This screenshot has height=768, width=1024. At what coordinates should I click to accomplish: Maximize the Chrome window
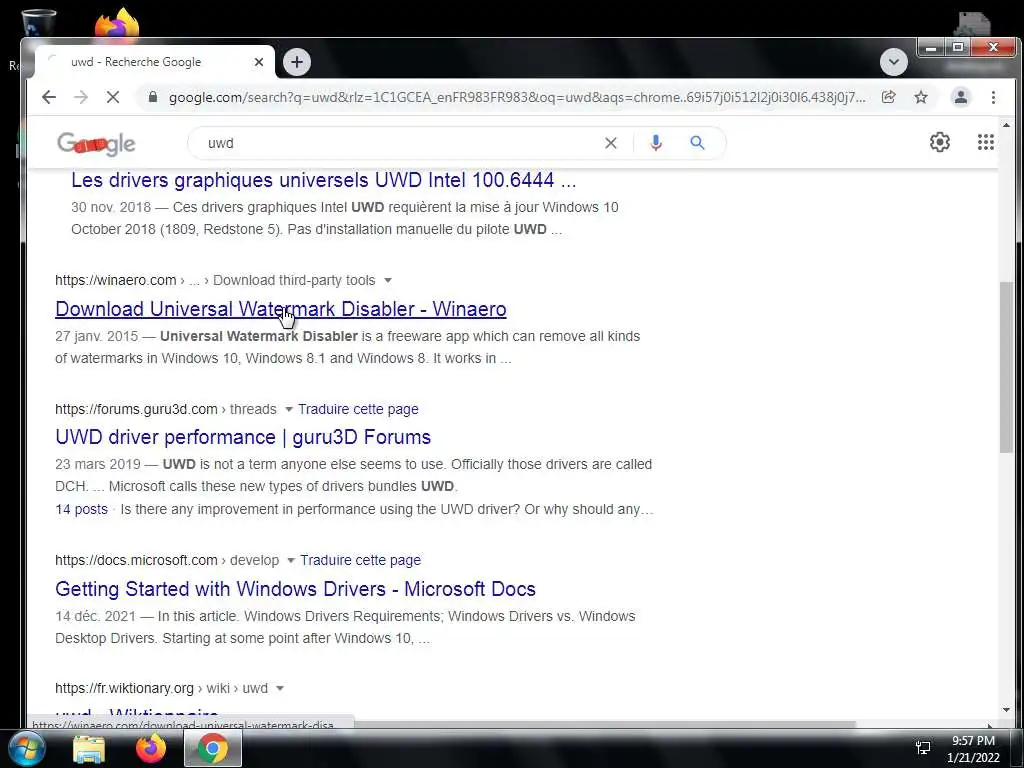(x=957, y=47)
